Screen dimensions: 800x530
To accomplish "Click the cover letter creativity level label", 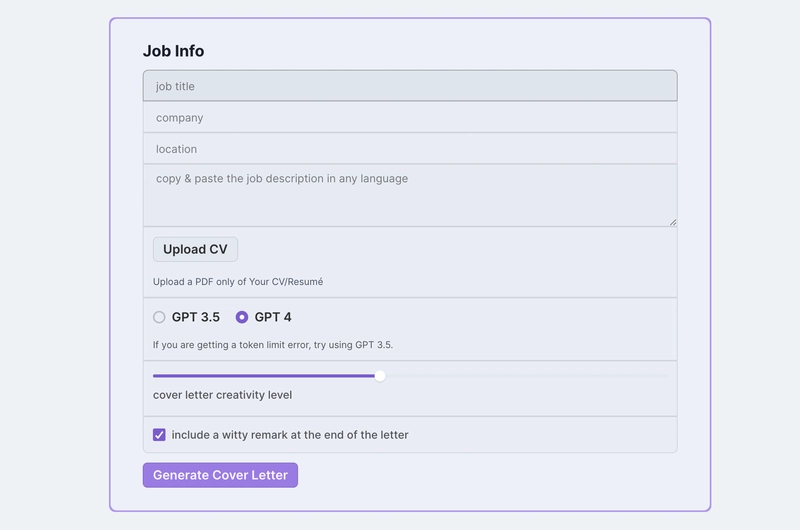I will [222, 395].
